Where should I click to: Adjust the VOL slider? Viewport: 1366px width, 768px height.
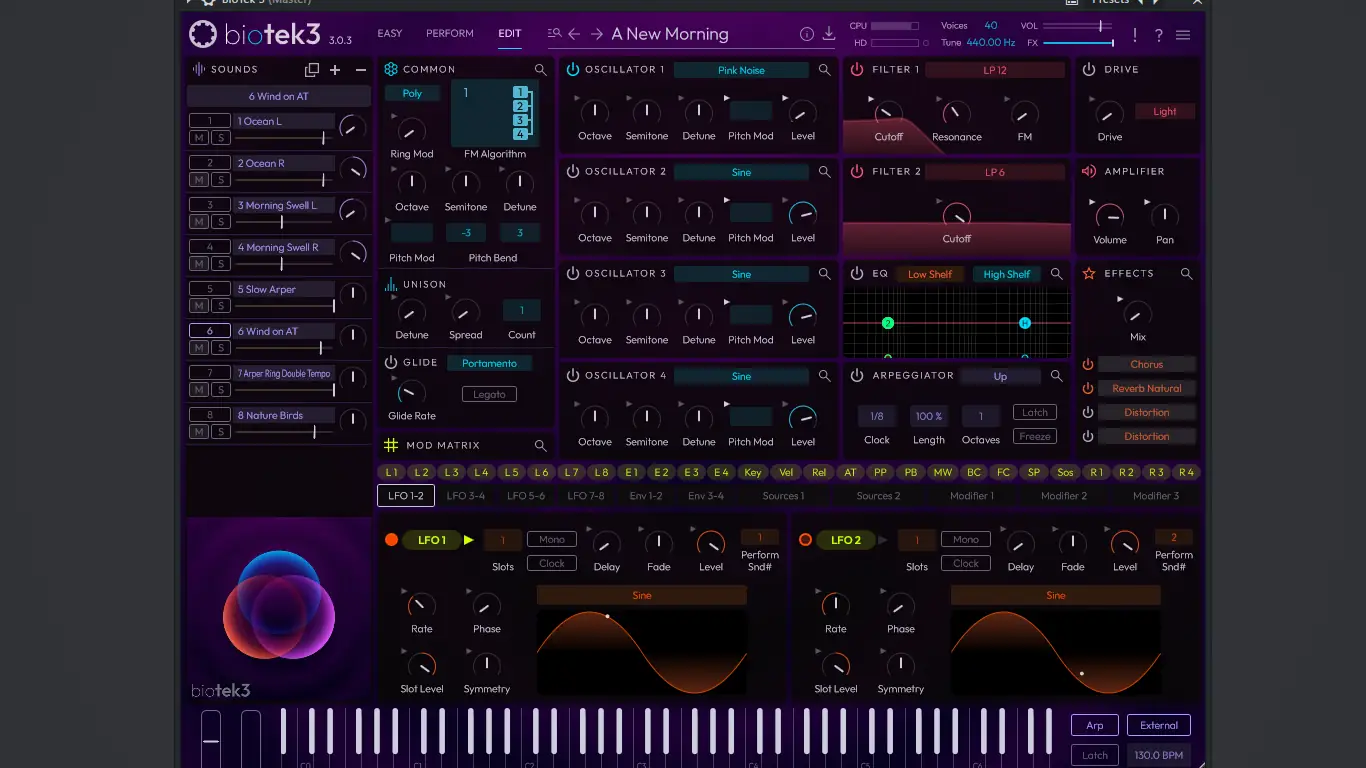[x=1078, y=25]
